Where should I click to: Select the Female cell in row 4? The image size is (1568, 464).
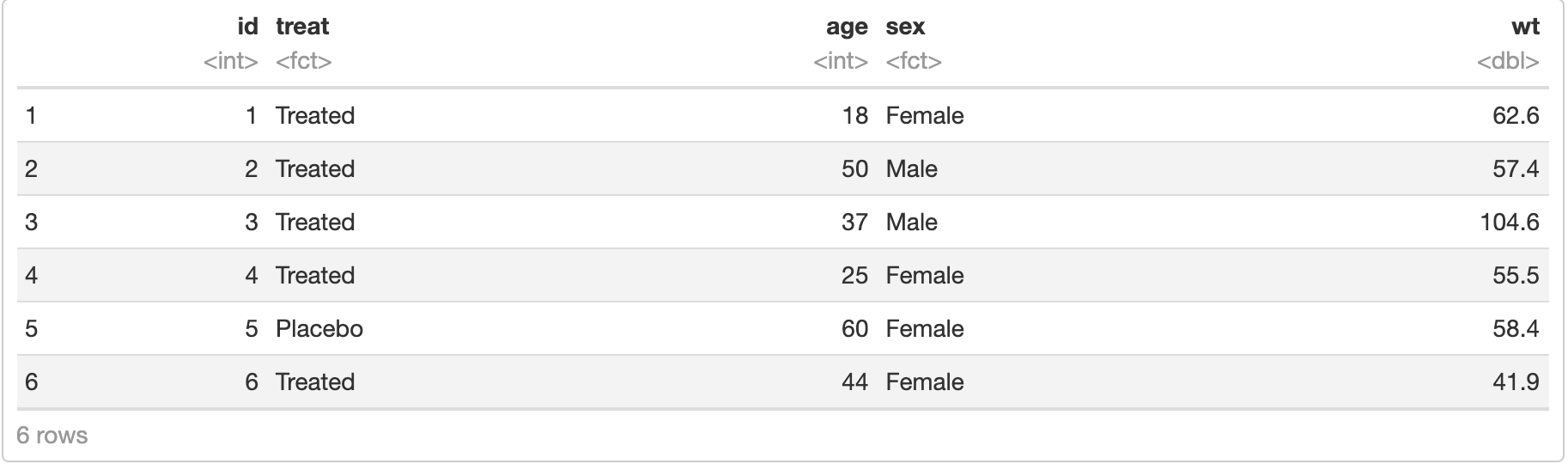click(925, 275)
